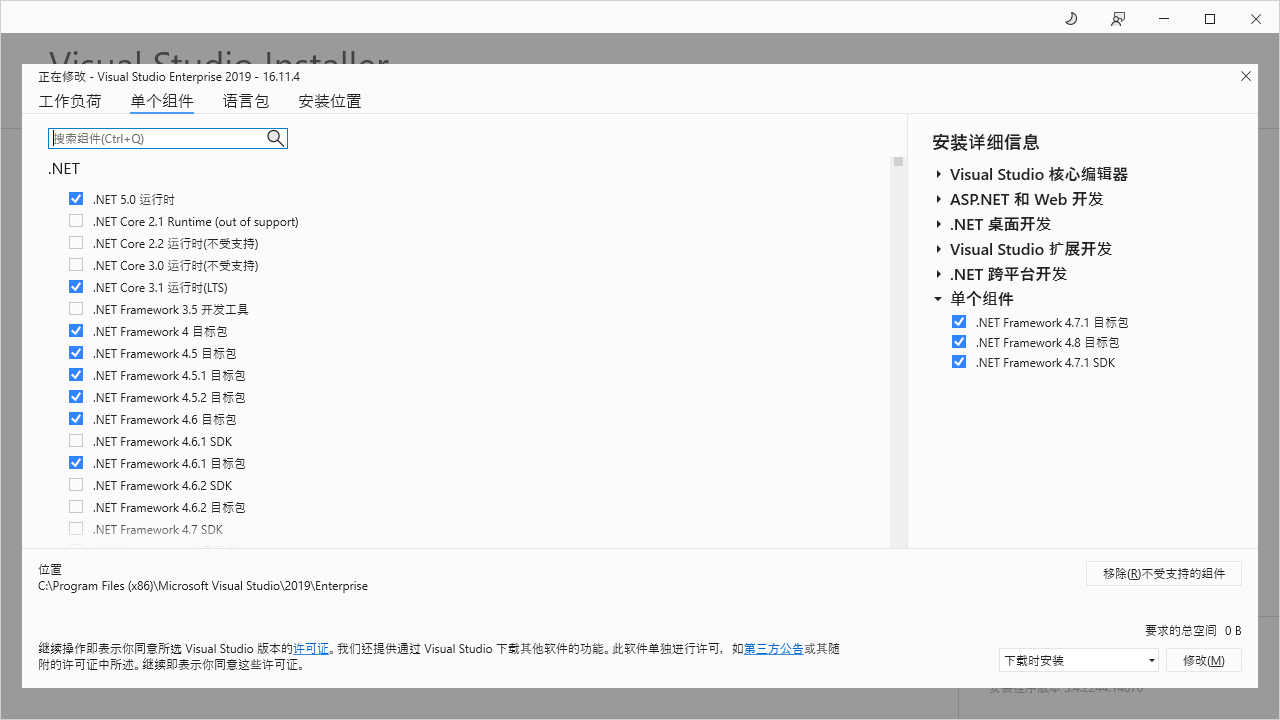1280x720 pixels.
Task: Expand .NET 桌面开发 node
Action: coord(939,224)
